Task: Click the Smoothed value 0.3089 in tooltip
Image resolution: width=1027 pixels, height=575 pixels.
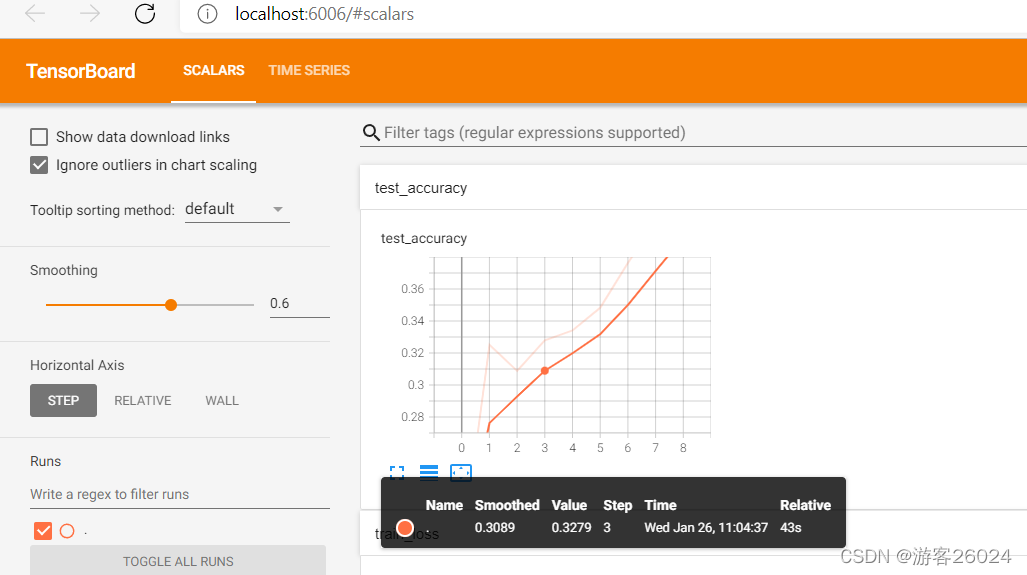Action: point(495,528)
